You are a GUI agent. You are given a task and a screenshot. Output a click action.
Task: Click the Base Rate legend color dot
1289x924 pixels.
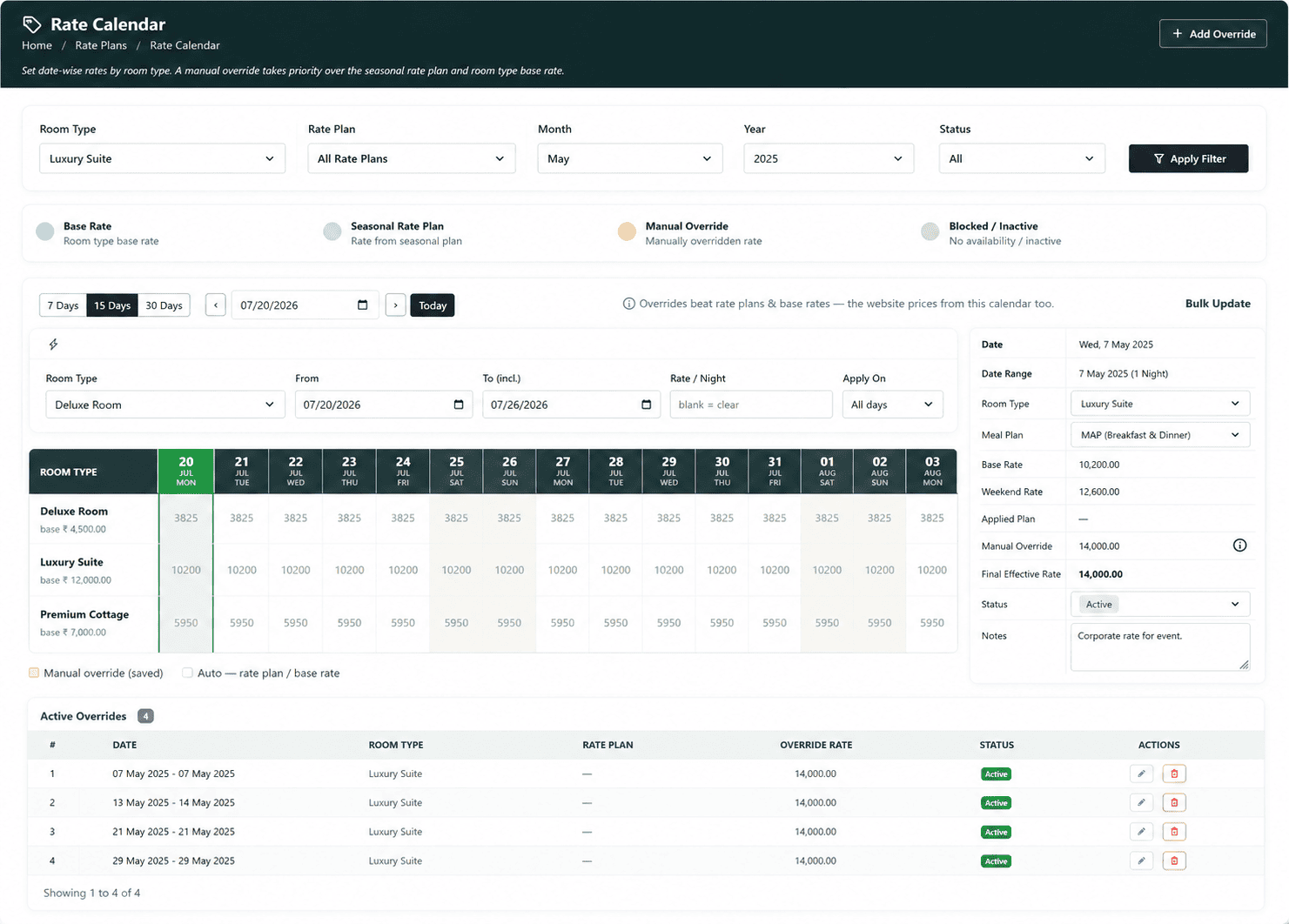[45, 231]
